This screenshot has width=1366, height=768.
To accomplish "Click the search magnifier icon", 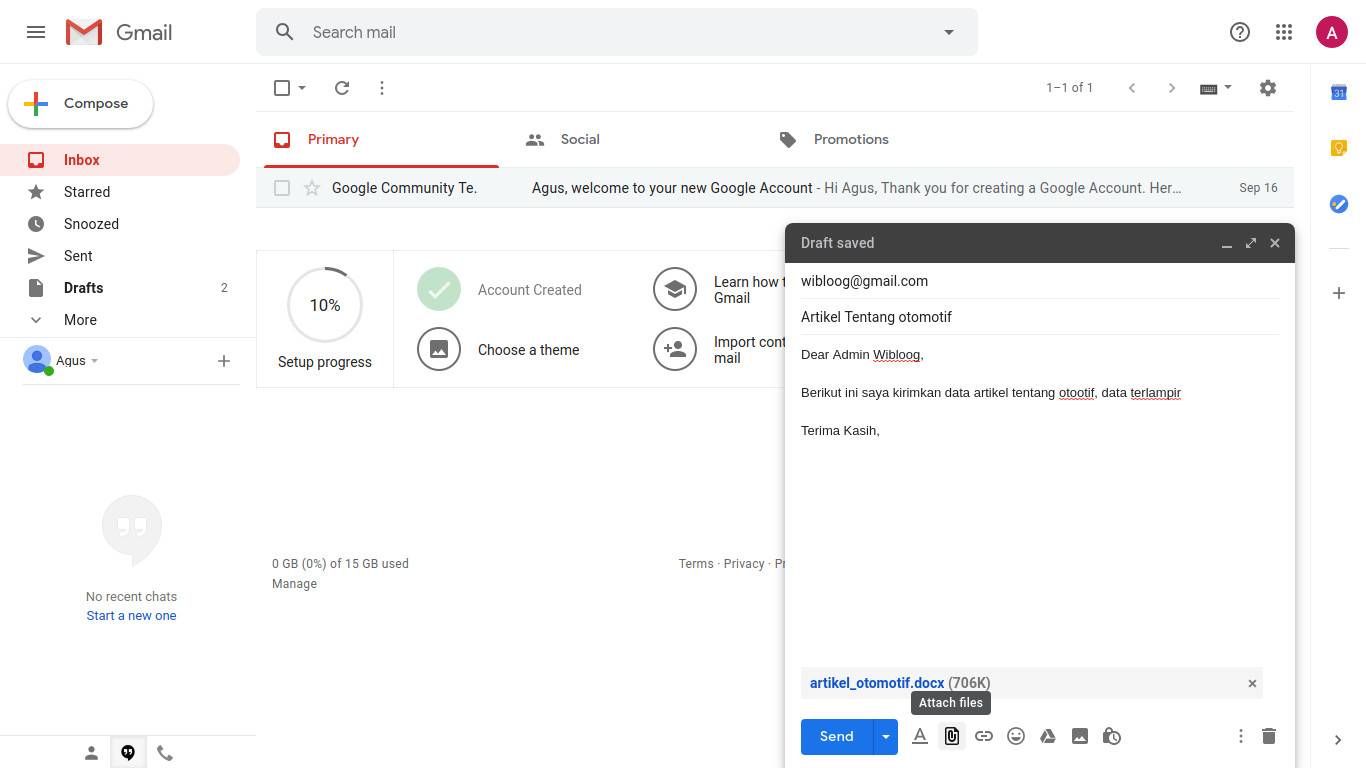I will pyautogui.click(x=285, y=32).
